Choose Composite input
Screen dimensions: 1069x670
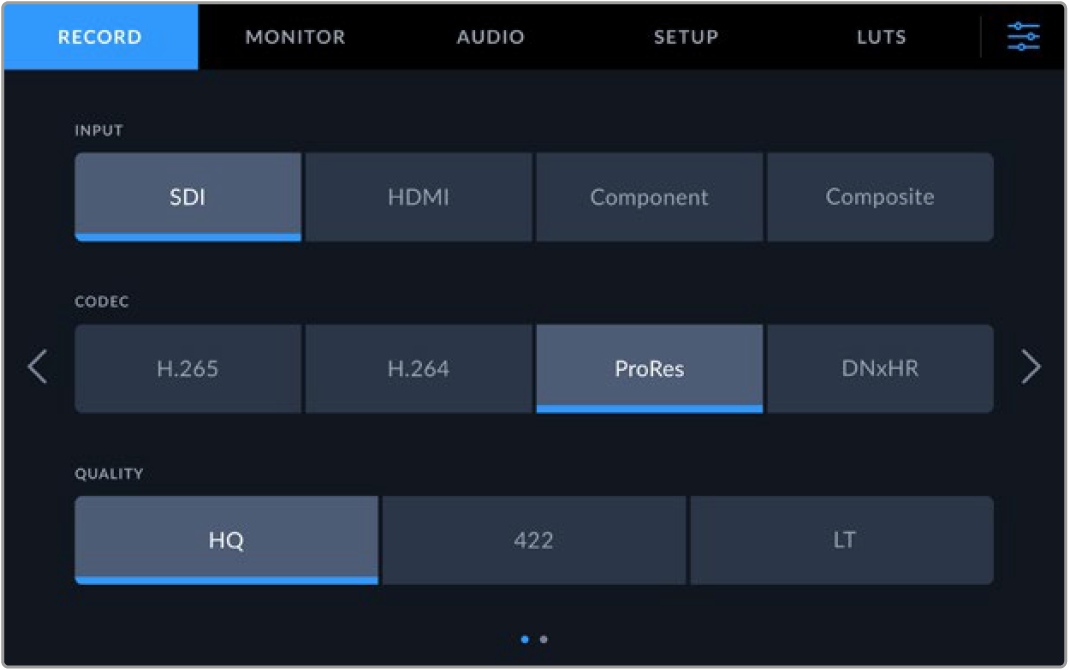(x=880, y=197)
